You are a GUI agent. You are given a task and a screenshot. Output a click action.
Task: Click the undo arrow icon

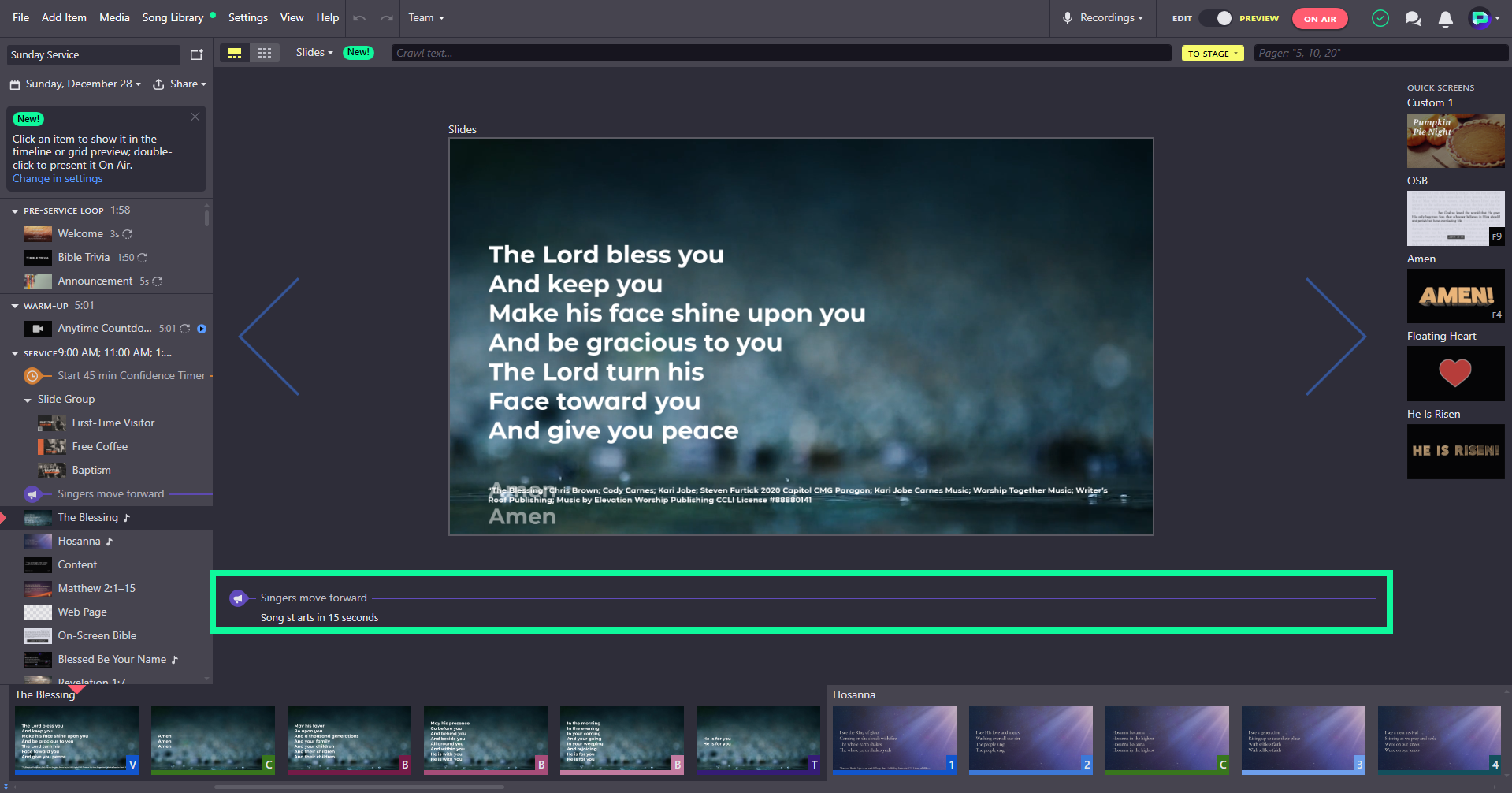tap(359, 18)
